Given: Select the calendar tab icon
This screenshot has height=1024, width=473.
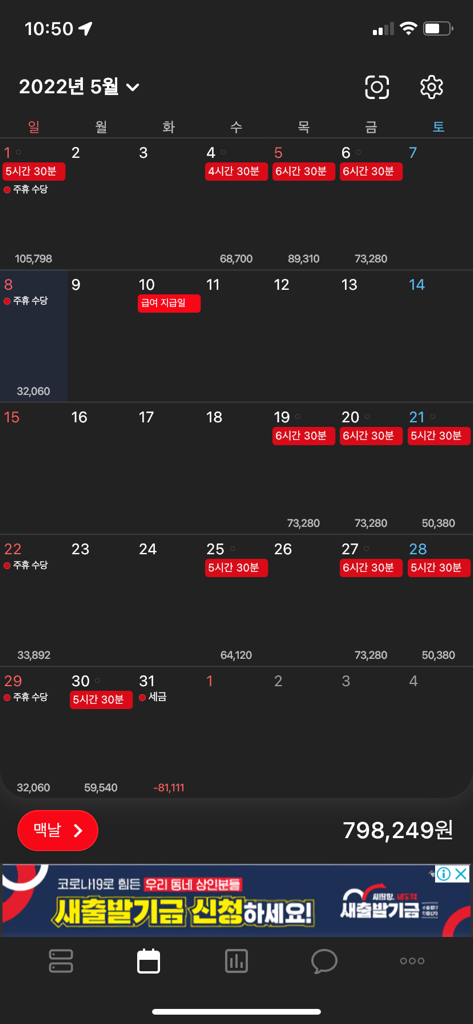Looking at the screenshot, I should coord(148,961).
